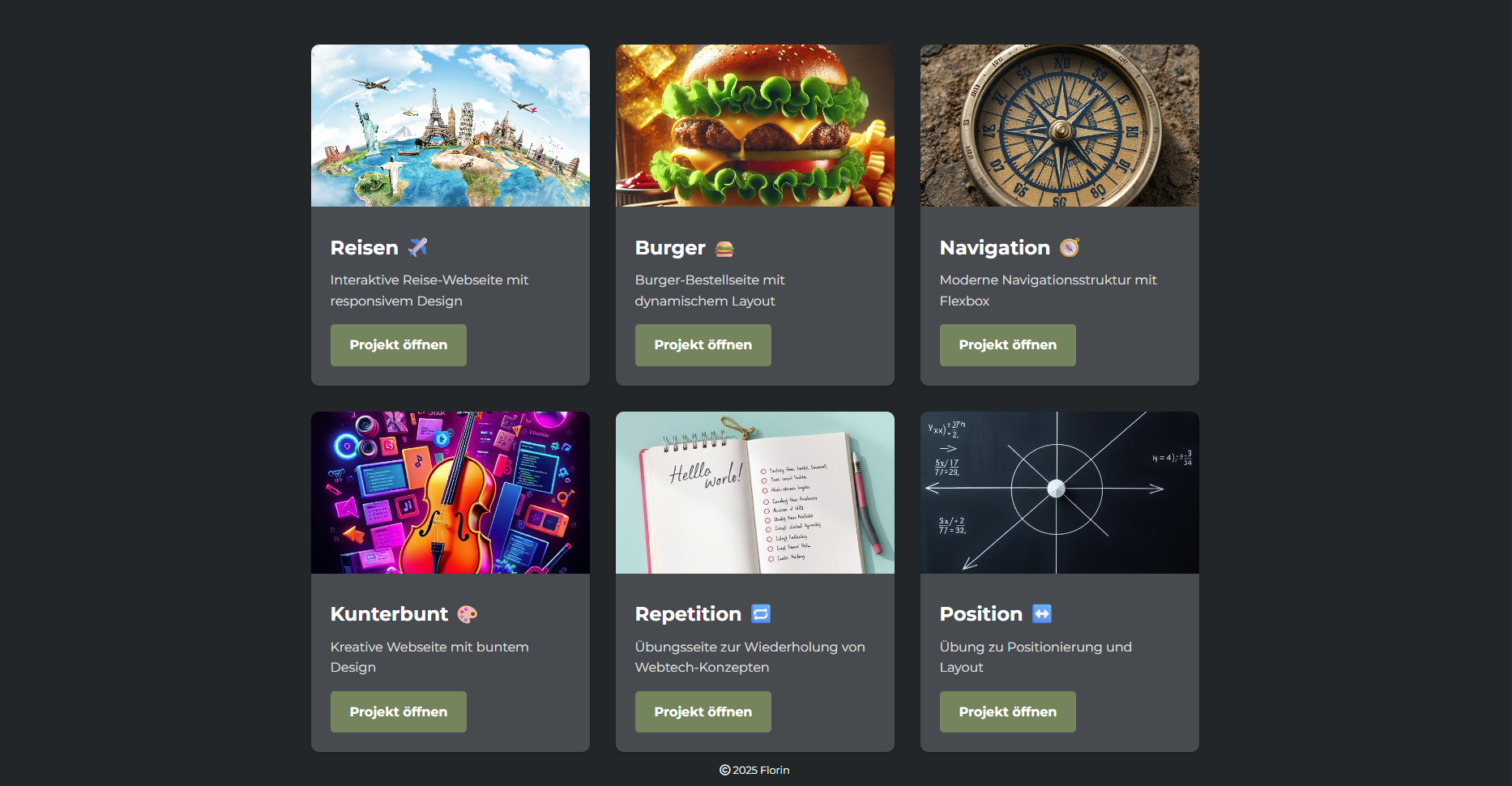Viewport: 1512px width, 786px height.
Task: Click Projekt öffnen under Navigation
Action: [1008, 345]
